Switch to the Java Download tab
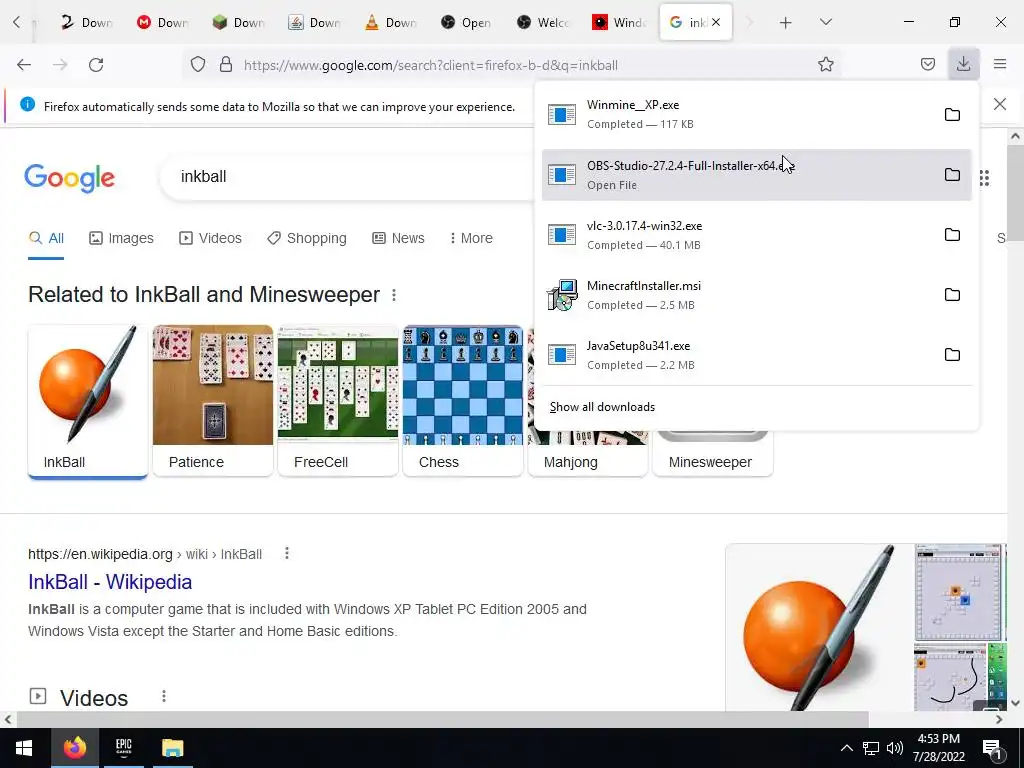The width and height of the screenshot is (1024, 768). click(x=316, y=22)
